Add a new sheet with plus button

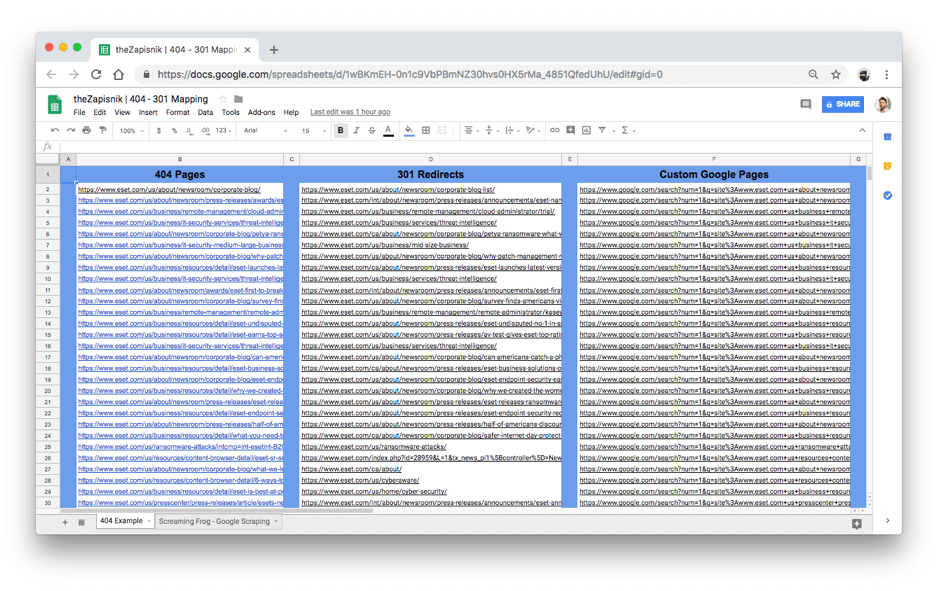[x=65, y=522]
